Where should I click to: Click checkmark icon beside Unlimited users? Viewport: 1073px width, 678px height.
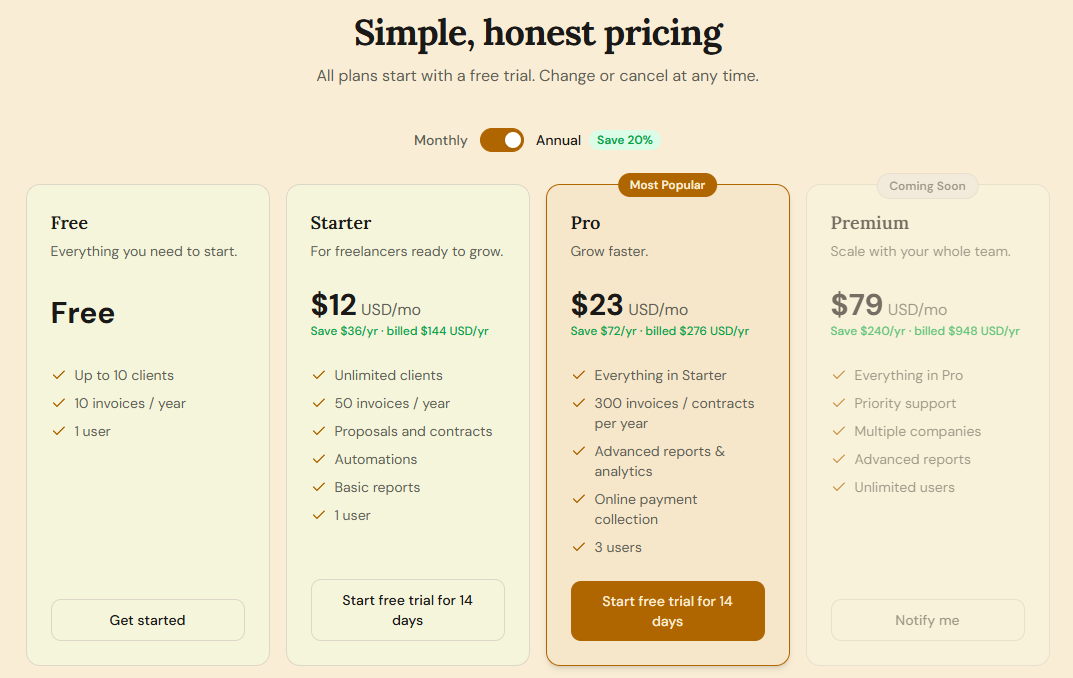click(839, 487)
